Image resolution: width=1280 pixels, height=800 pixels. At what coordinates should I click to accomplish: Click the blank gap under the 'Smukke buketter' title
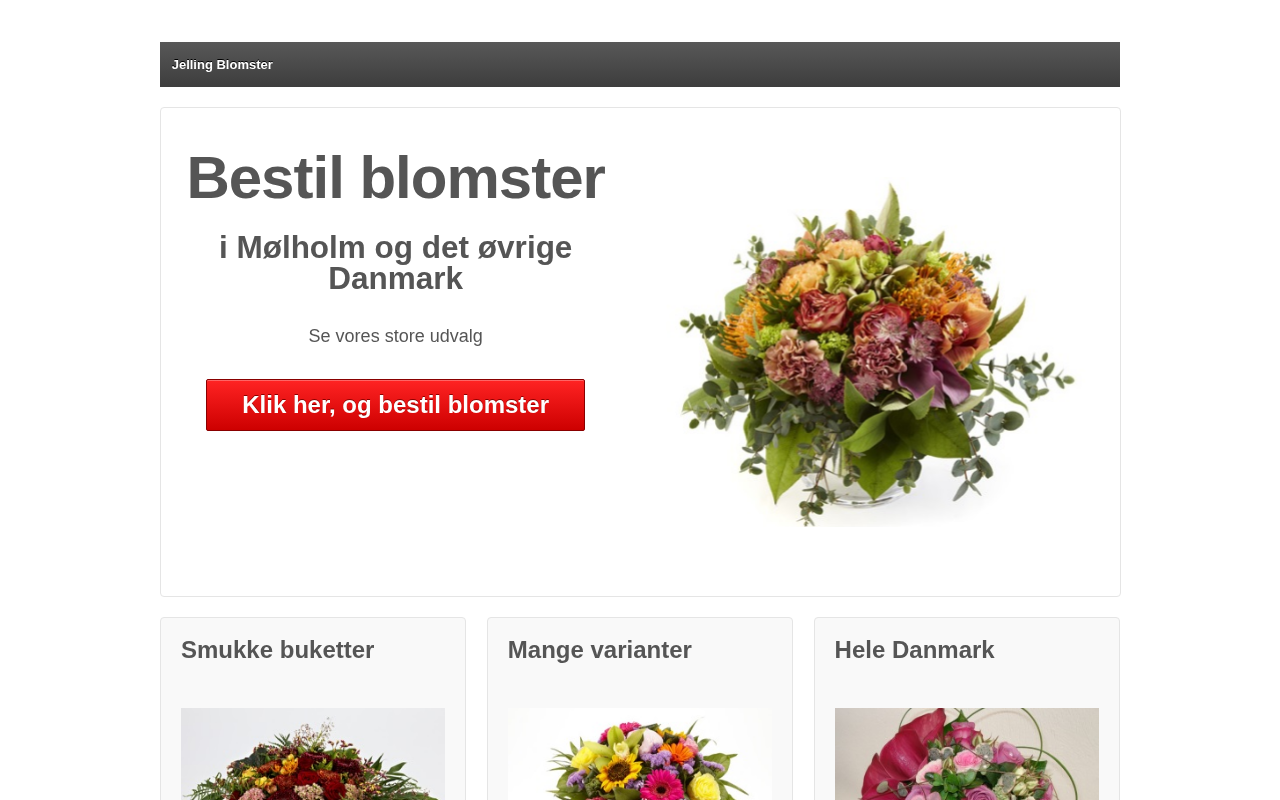point(313,687)
